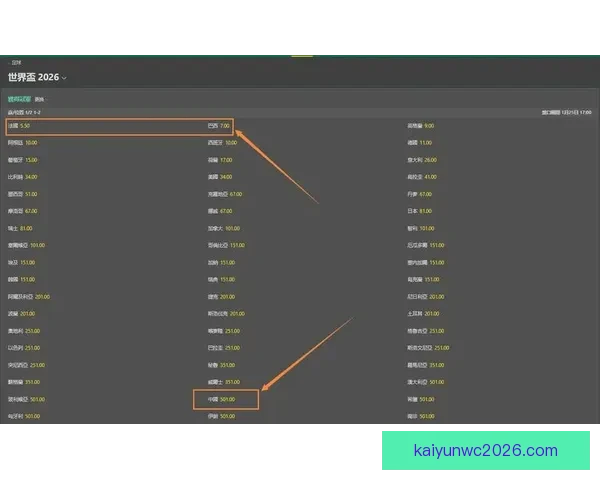
Task: Choose Italy at odds 26.00
Action: tap(430, 160)
